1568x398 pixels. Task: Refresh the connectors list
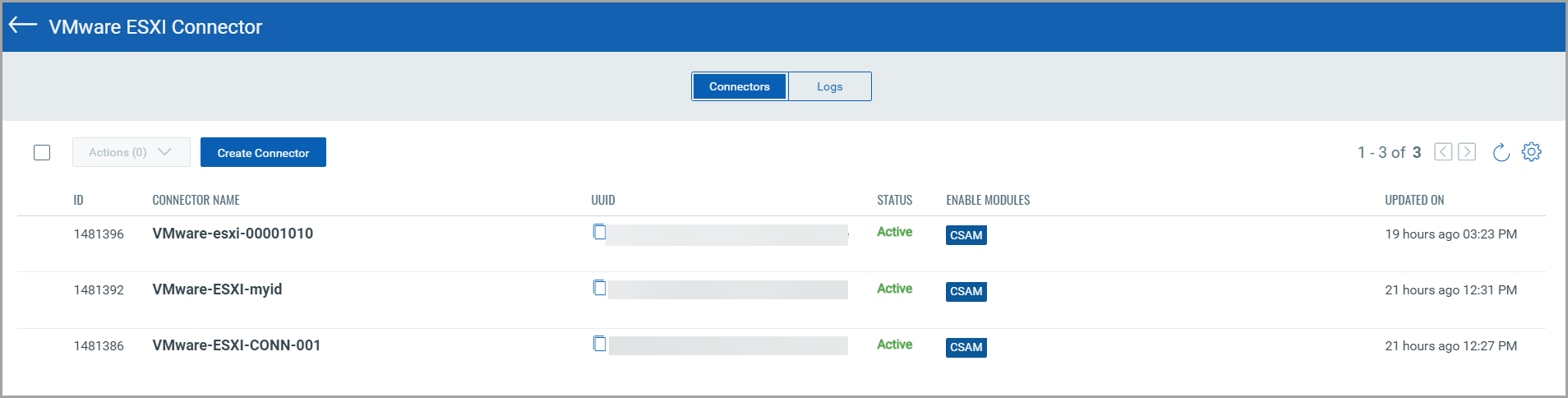click(x=1501, y=152)
